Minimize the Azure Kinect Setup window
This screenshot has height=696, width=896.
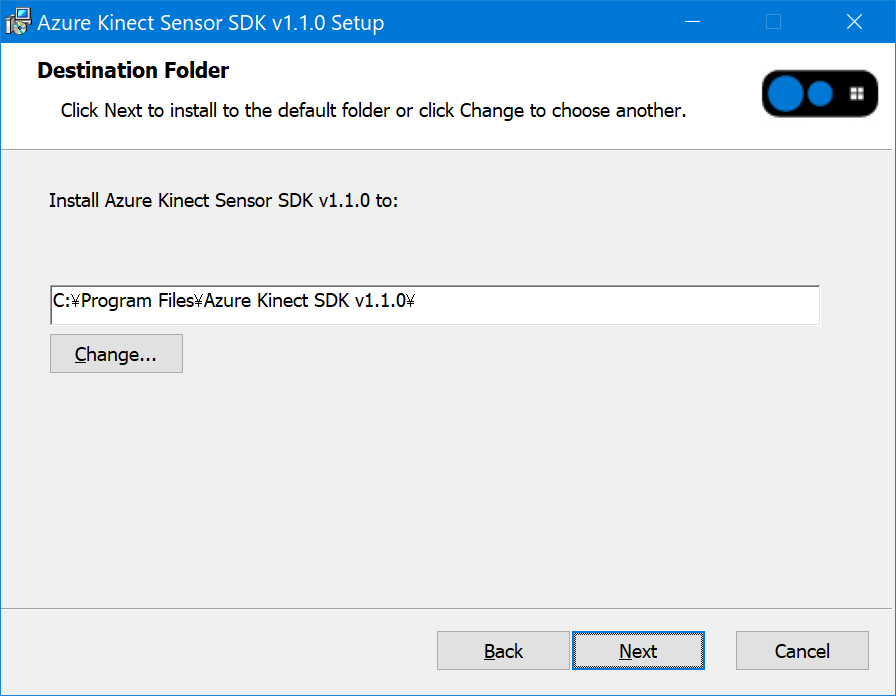coord(692,21)
